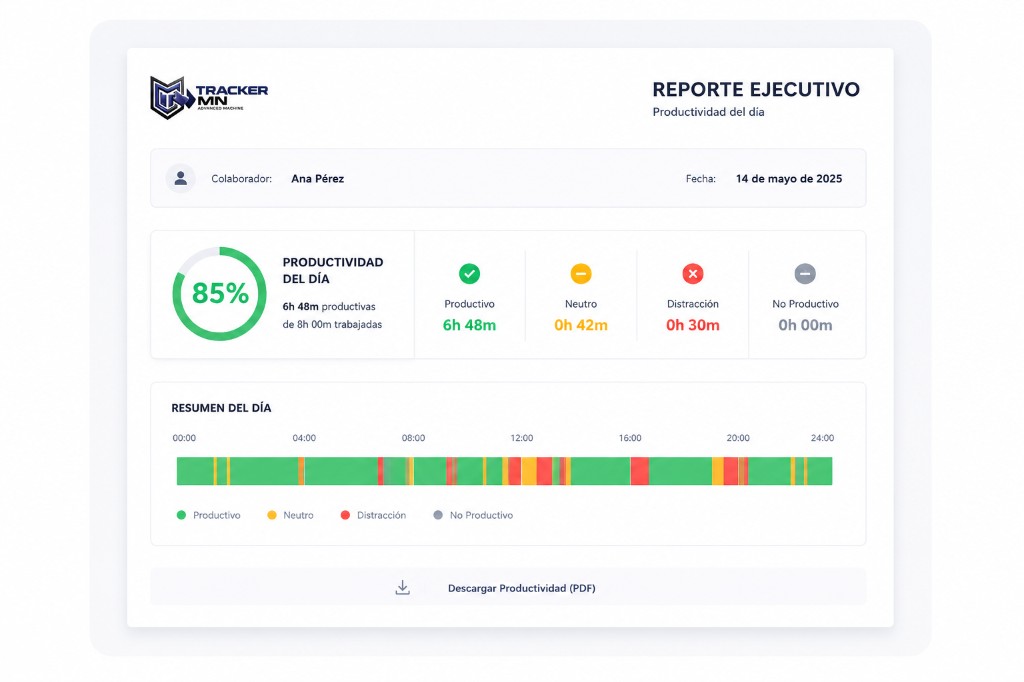Click the PRODUCTIVIDAD DEL DÍA title
This screenshot has height=682, width=1024.
pyautogui.click(x=333, y=270)
